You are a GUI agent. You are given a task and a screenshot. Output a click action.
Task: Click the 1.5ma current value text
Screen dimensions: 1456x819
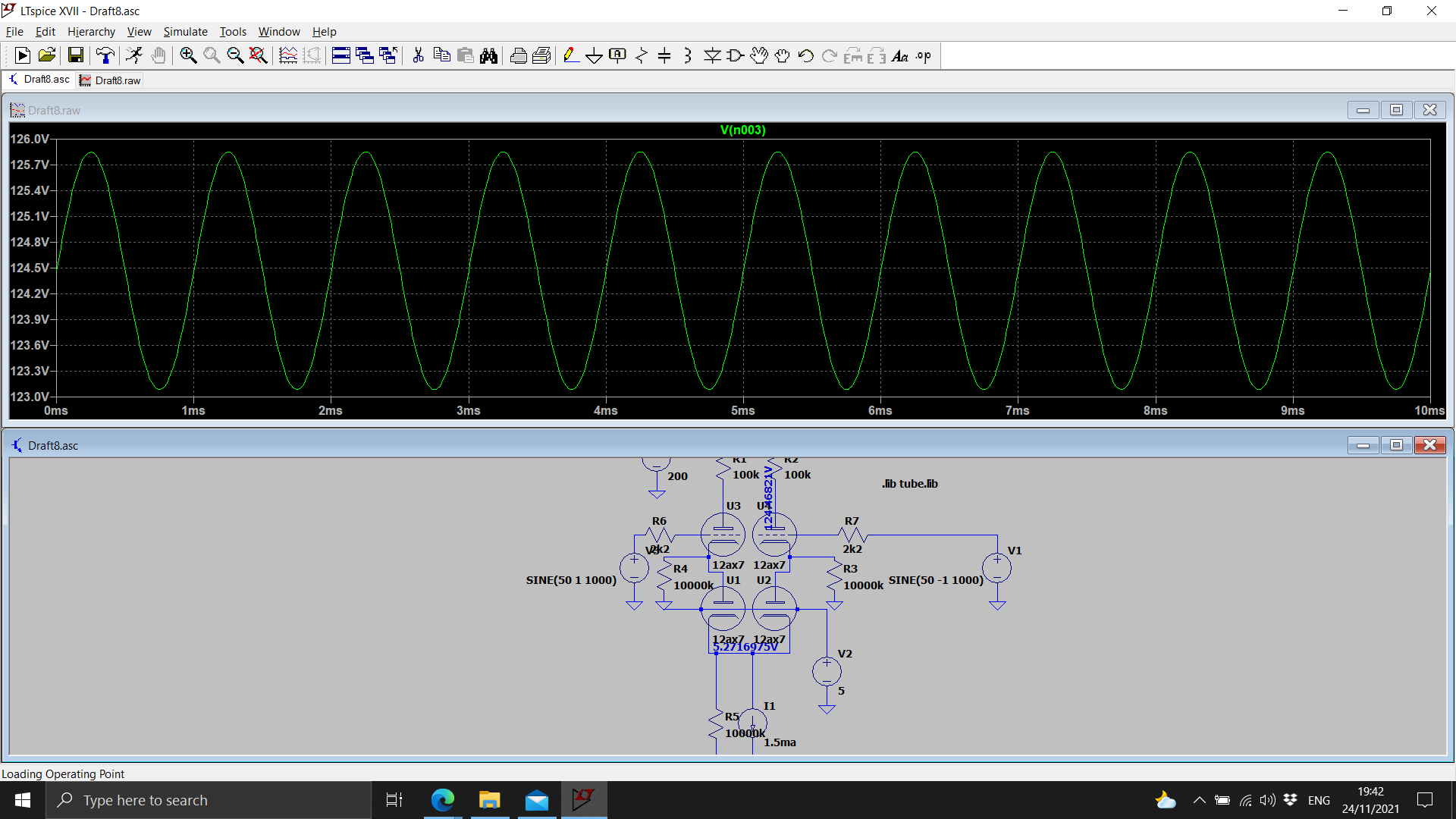pyautogui.click(x=780, y=742)
